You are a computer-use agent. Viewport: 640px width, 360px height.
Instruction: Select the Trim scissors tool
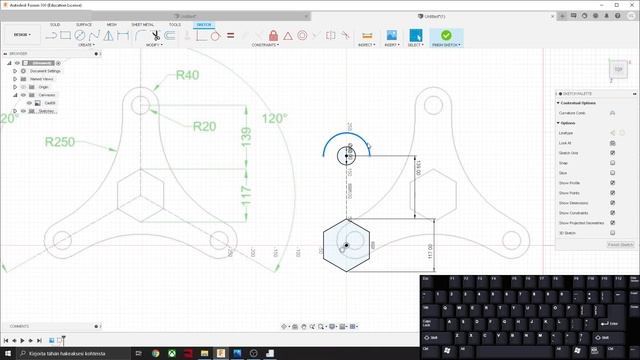(x=156, y=36)
